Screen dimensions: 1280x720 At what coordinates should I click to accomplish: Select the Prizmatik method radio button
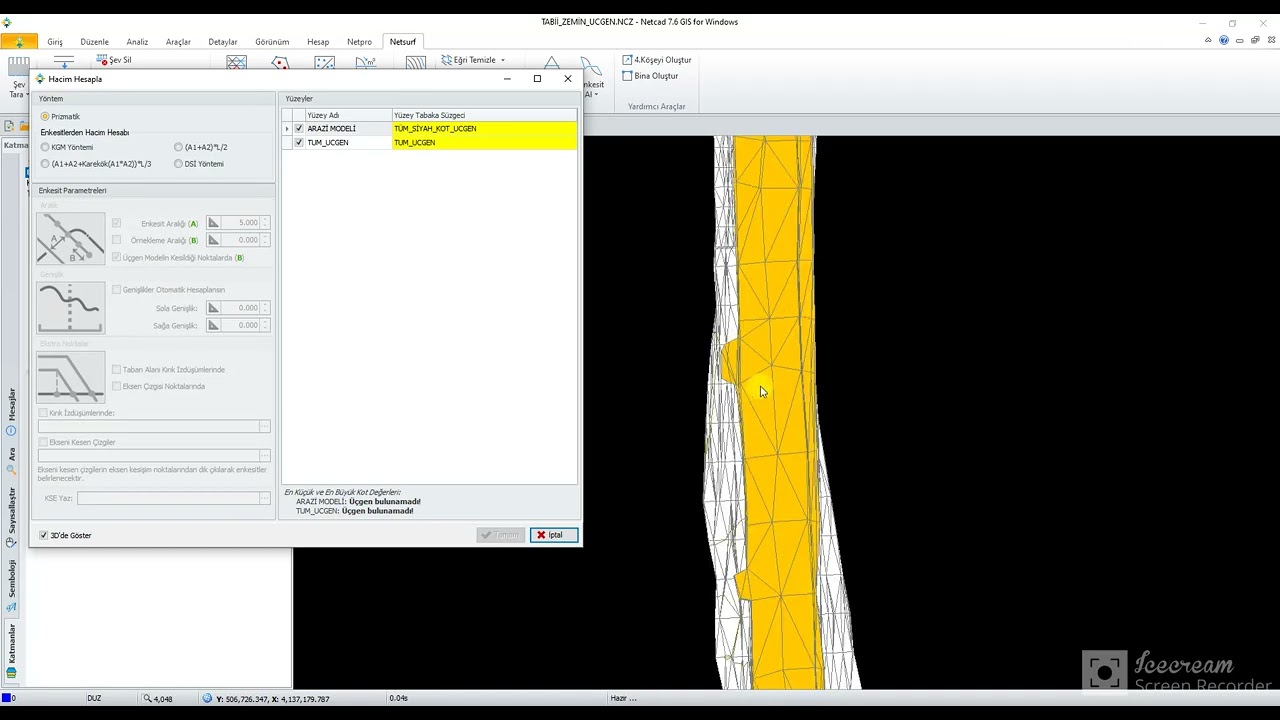(x=45, y=117)
